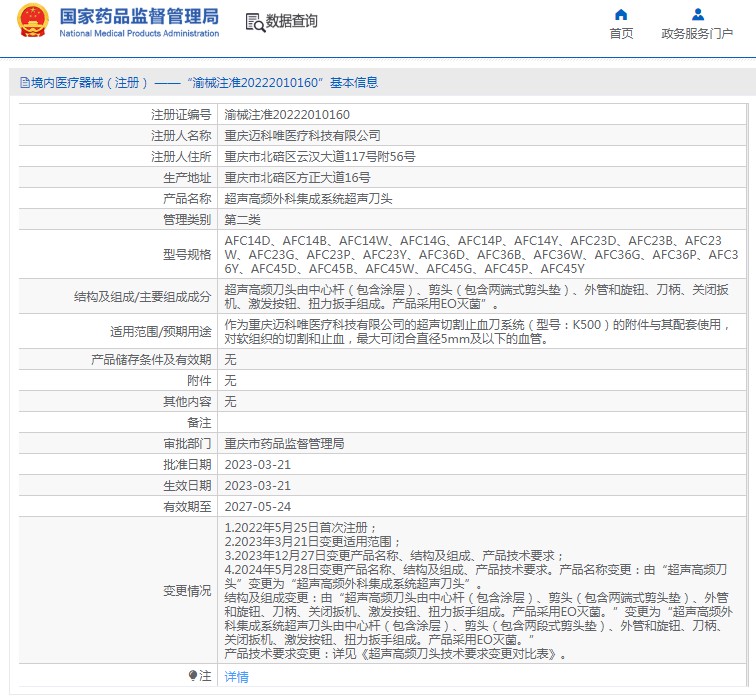Screen dimensions: 756x698
Task: Click the 适用范围/预期用途 label
Action: pos(161,332)
